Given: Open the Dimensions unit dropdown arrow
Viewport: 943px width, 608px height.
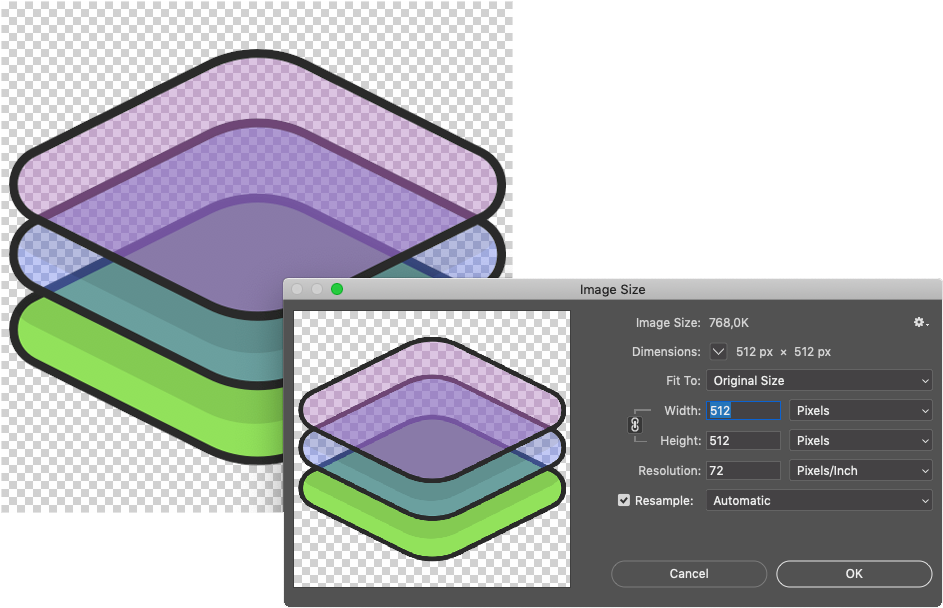Looking at the screenshot, I should pyautogui.click(x=718, y=352).
